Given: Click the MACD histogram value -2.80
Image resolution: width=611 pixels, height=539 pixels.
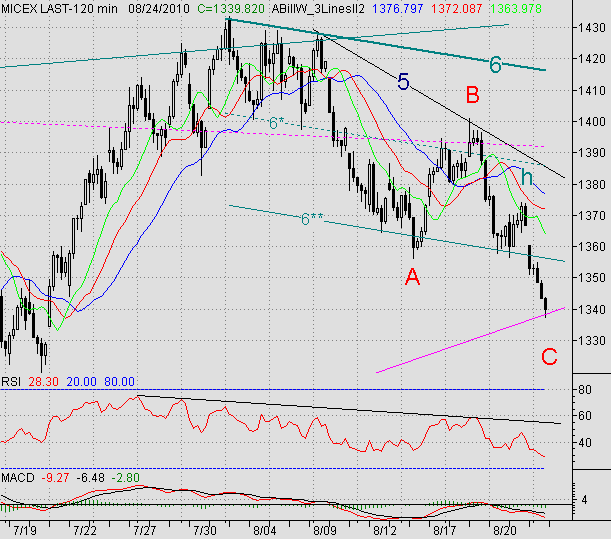Looking at the screenshot, I should point(125,477).
